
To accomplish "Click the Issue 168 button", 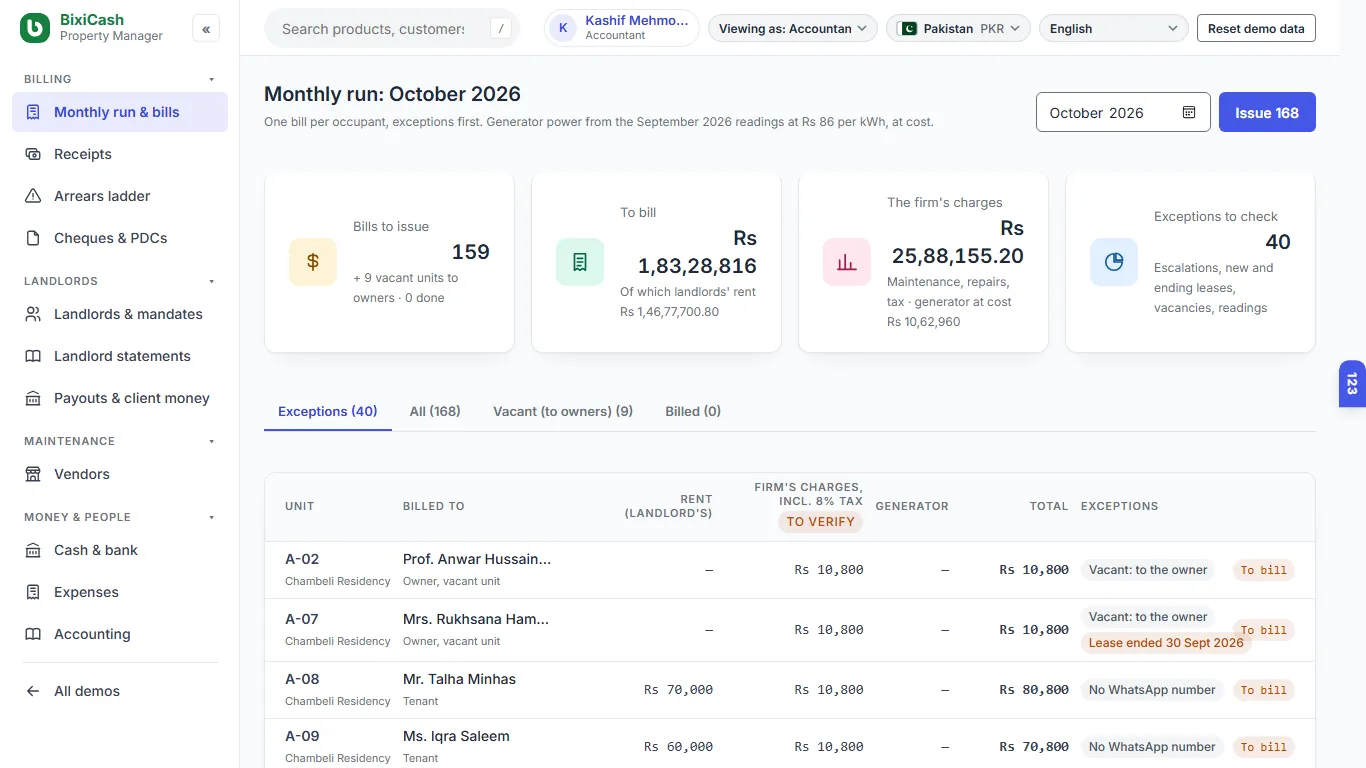I will (1267, 113).
